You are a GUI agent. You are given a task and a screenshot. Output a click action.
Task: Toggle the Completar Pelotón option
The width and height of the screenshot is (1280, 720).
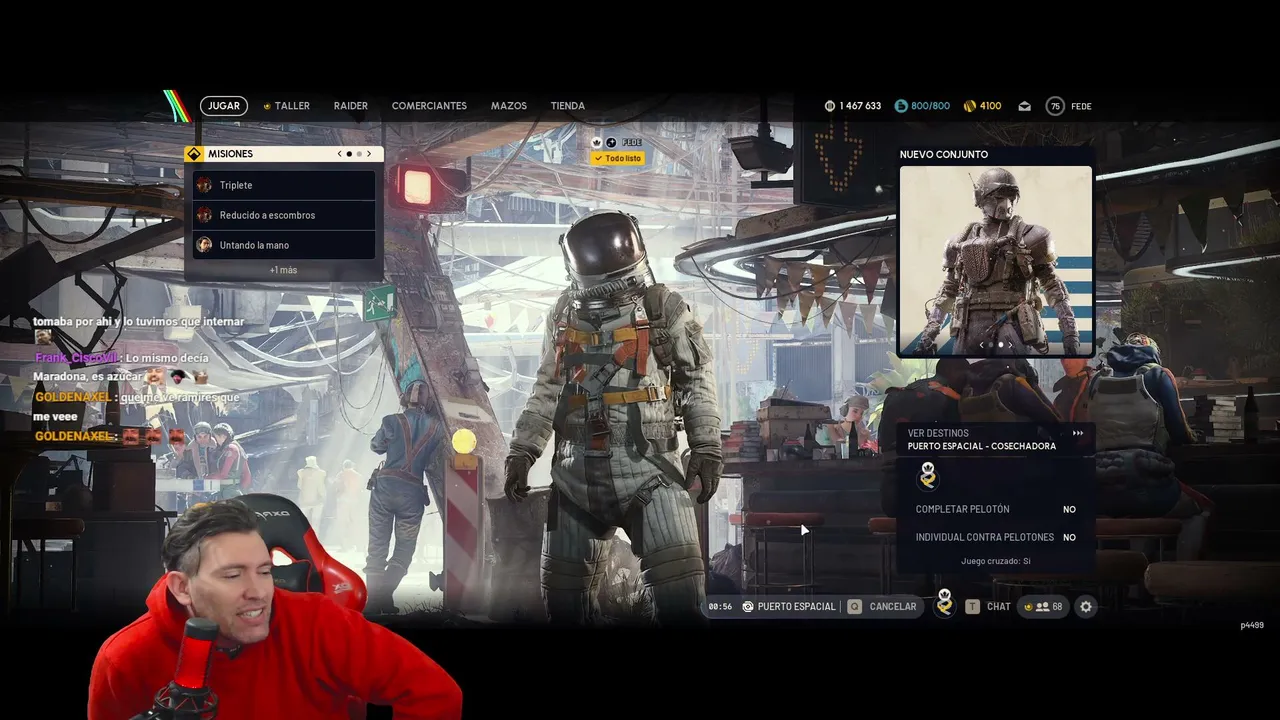[x=995, y=509]
